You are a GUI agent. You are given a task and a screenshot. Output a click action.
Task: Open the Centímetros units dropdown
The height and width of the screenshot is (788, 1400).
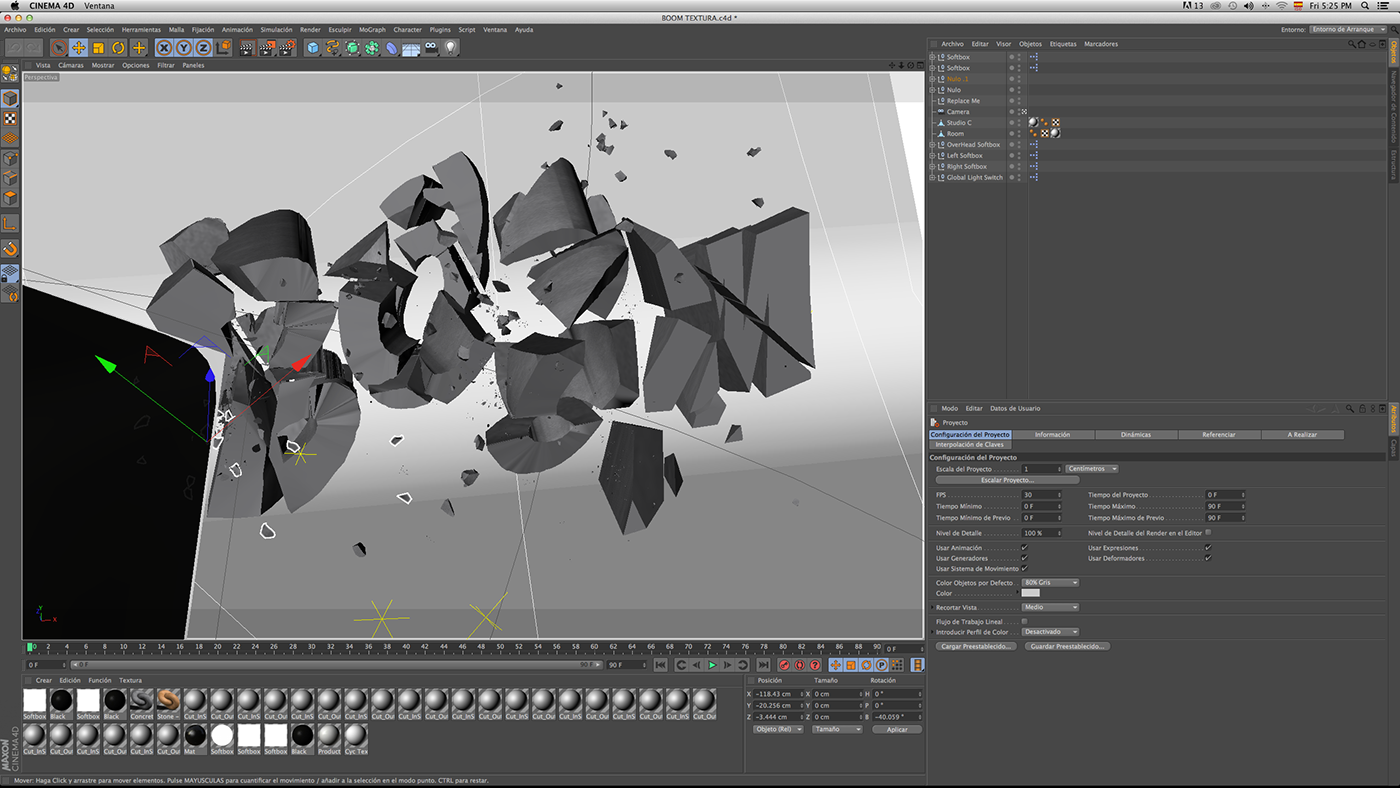[1092, 469]
